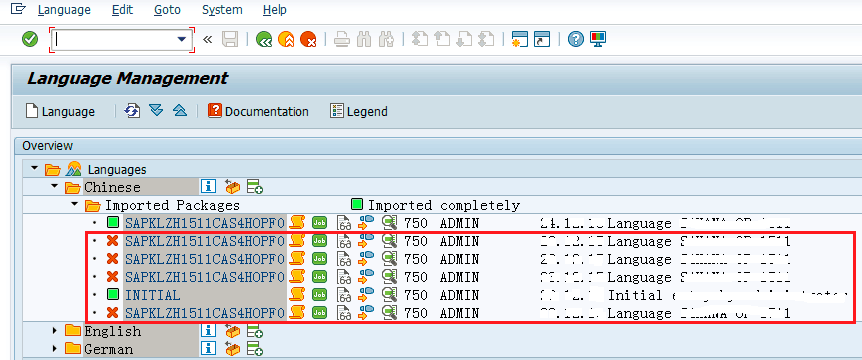Open the Language menu
Image resolution: width=862 pixels, height=360 pixels.
(x=64, y=10)
